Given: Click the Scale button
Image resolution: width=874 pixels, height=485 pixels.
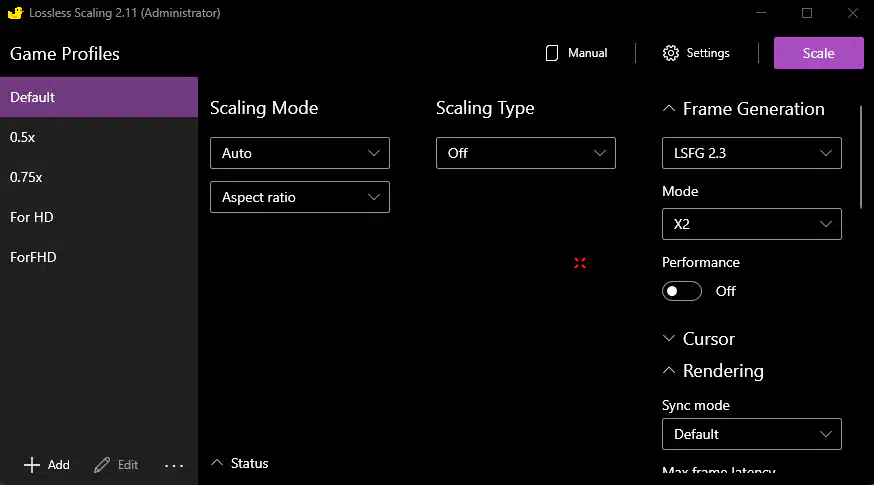Looking at the screenshot, I should (x=818, y=53).
